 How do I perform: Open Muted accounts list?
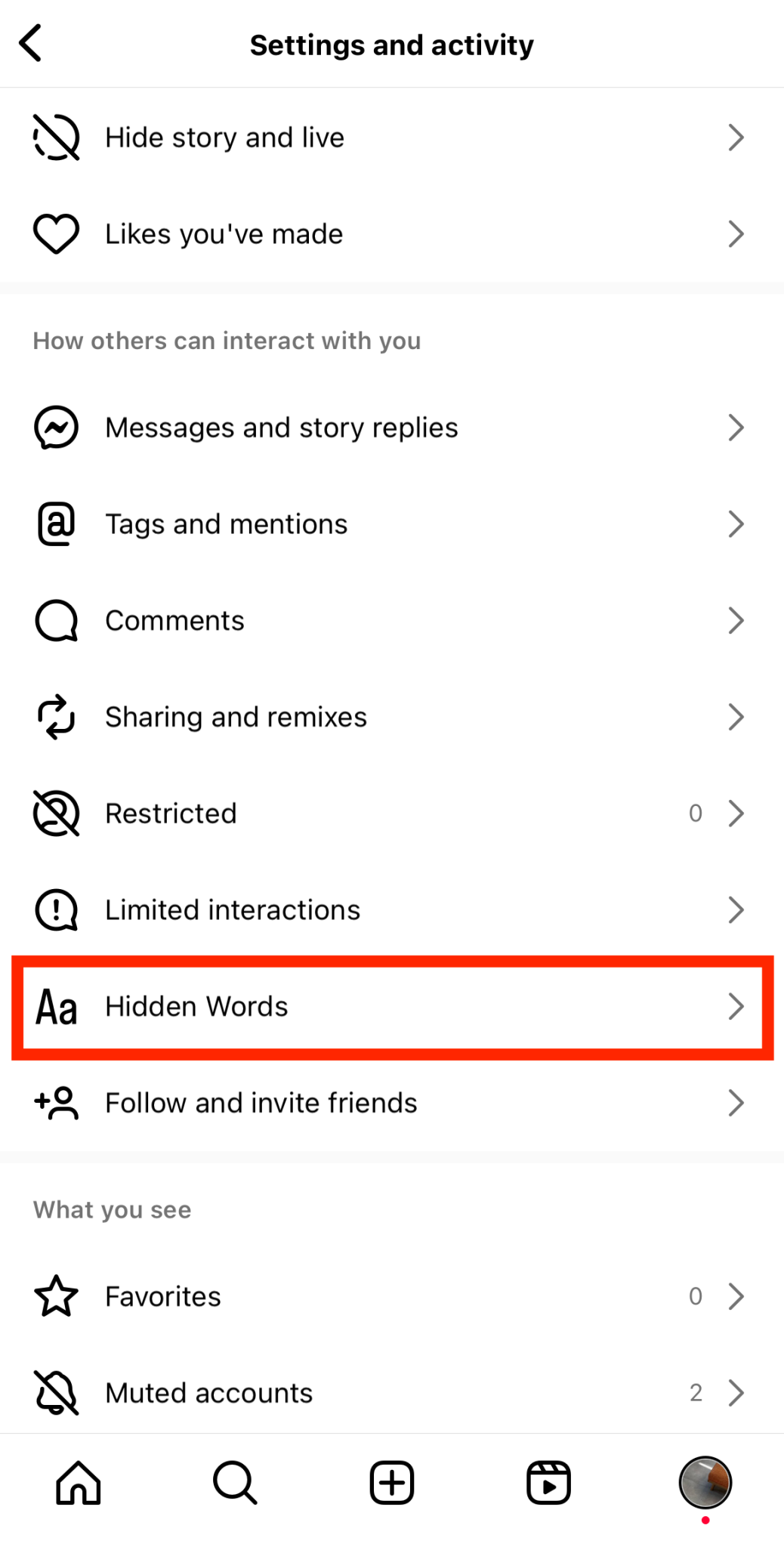391,1392
